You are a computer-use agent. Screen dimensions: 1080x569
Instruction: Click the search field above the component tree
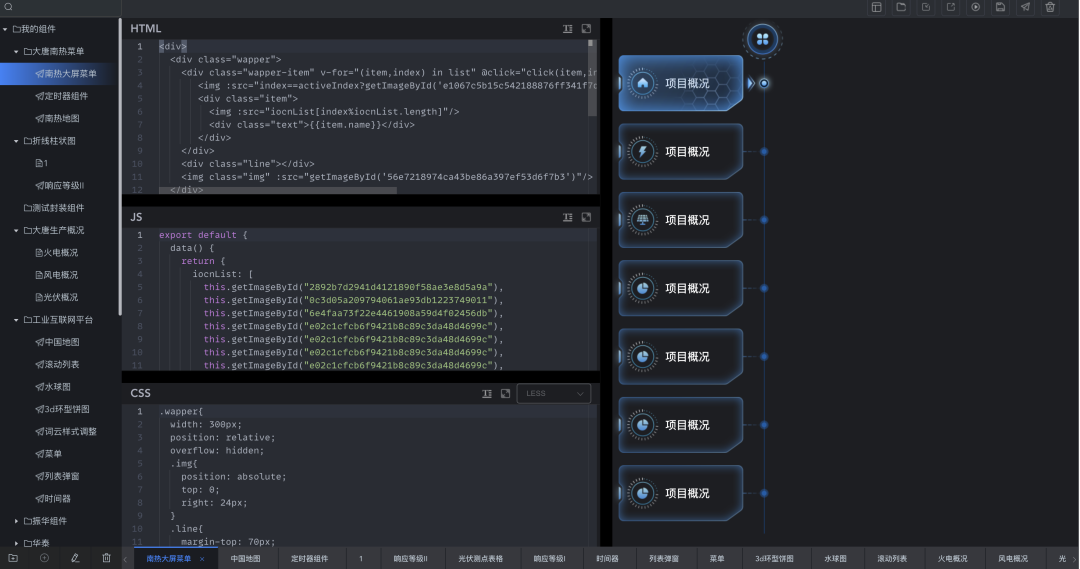tap(60, 7)
